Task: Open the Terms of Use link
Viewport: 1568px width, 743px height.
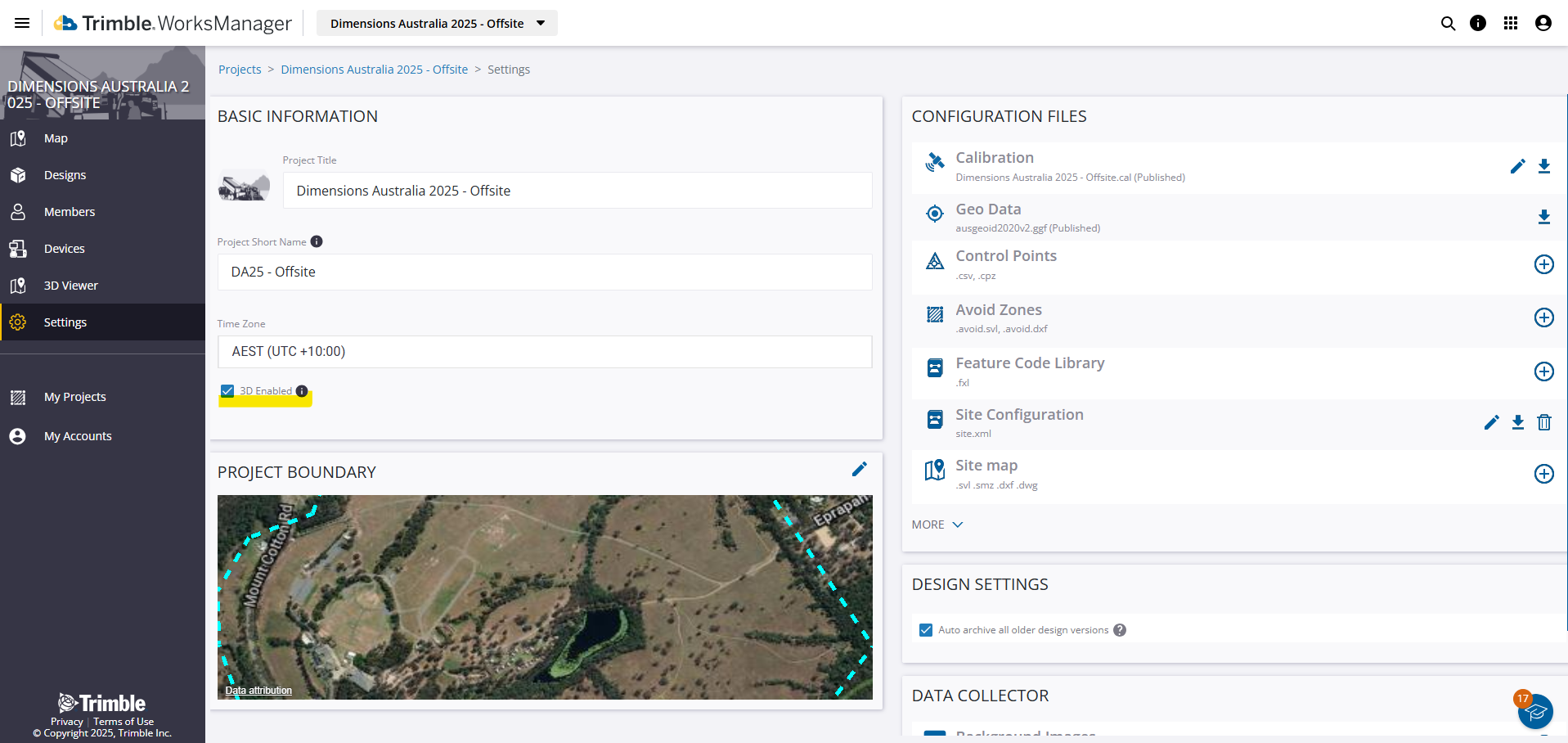Action: (124, 722)
